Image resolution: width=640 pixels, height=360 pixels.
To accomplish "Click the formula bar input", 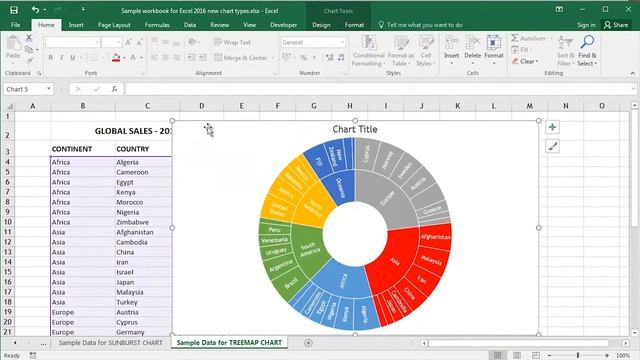I will click(380, 89).
